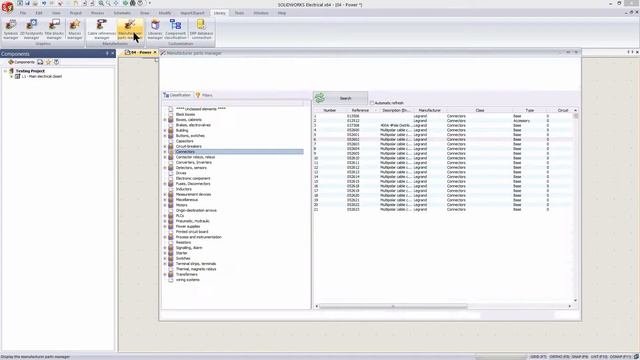Expand the Buttons, switches class

165,136
